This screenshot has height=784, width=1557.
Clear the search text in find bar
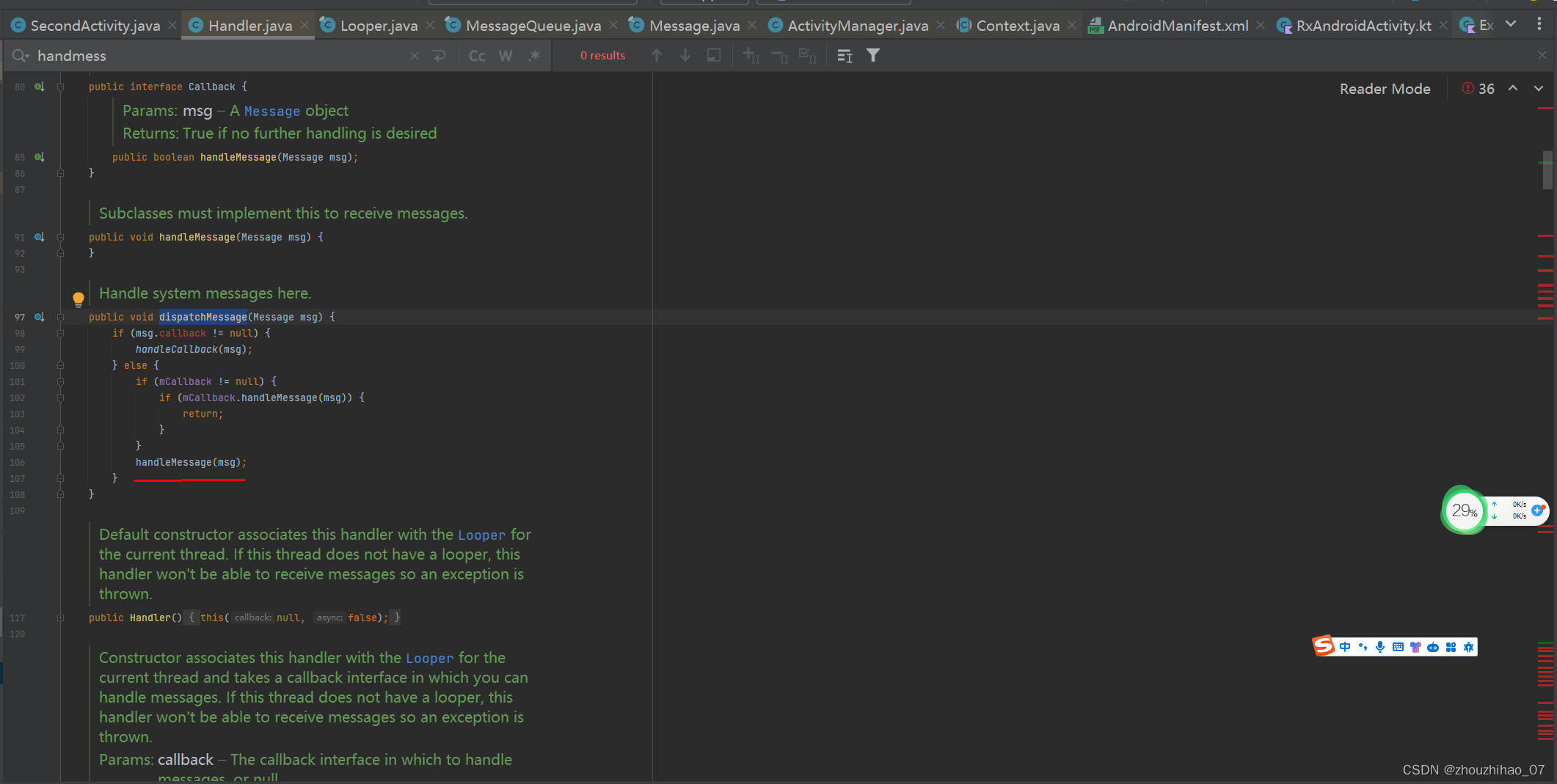click(415, 56)
